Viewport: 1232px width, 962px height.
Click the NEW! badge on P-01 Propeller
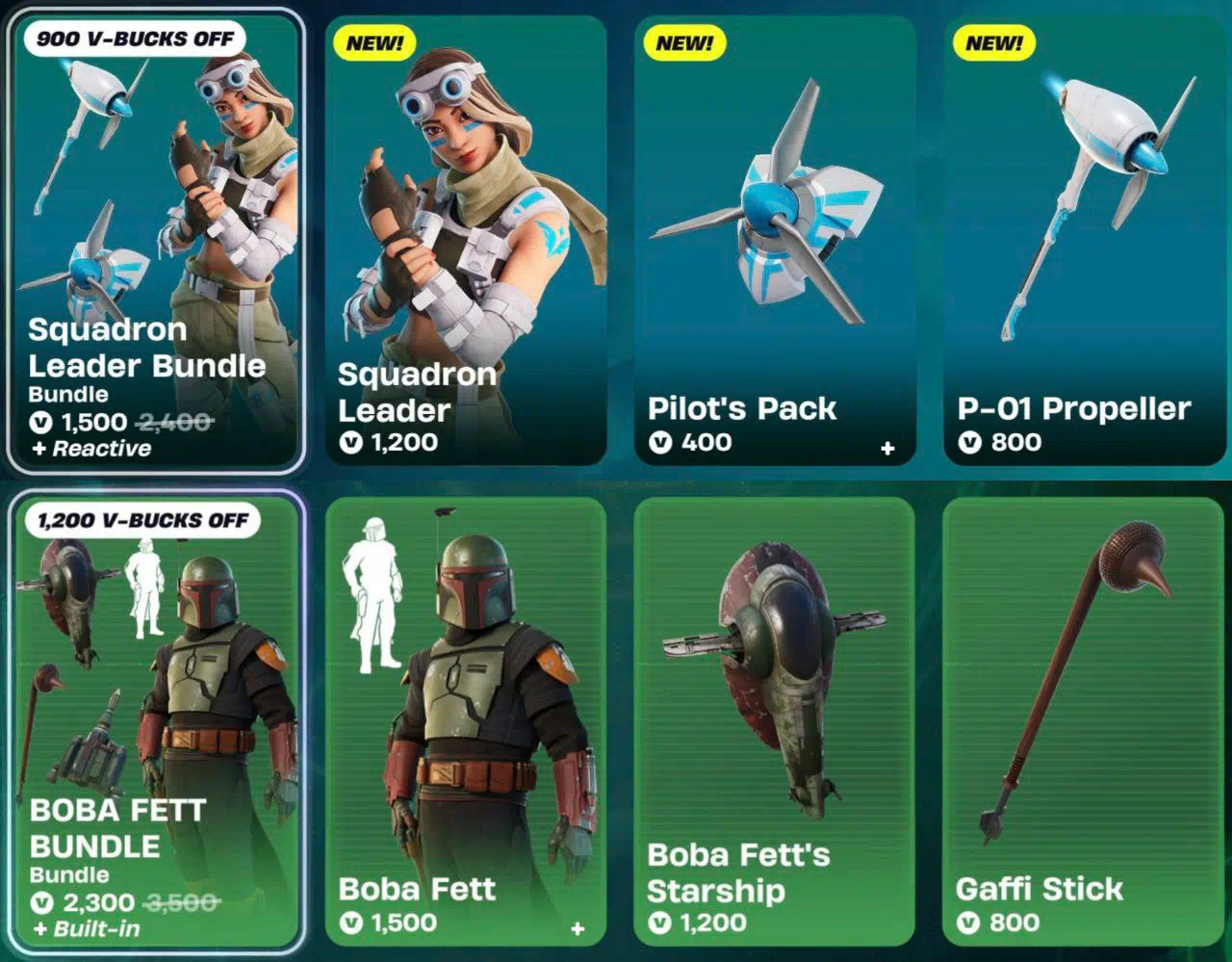pos(994,43)
